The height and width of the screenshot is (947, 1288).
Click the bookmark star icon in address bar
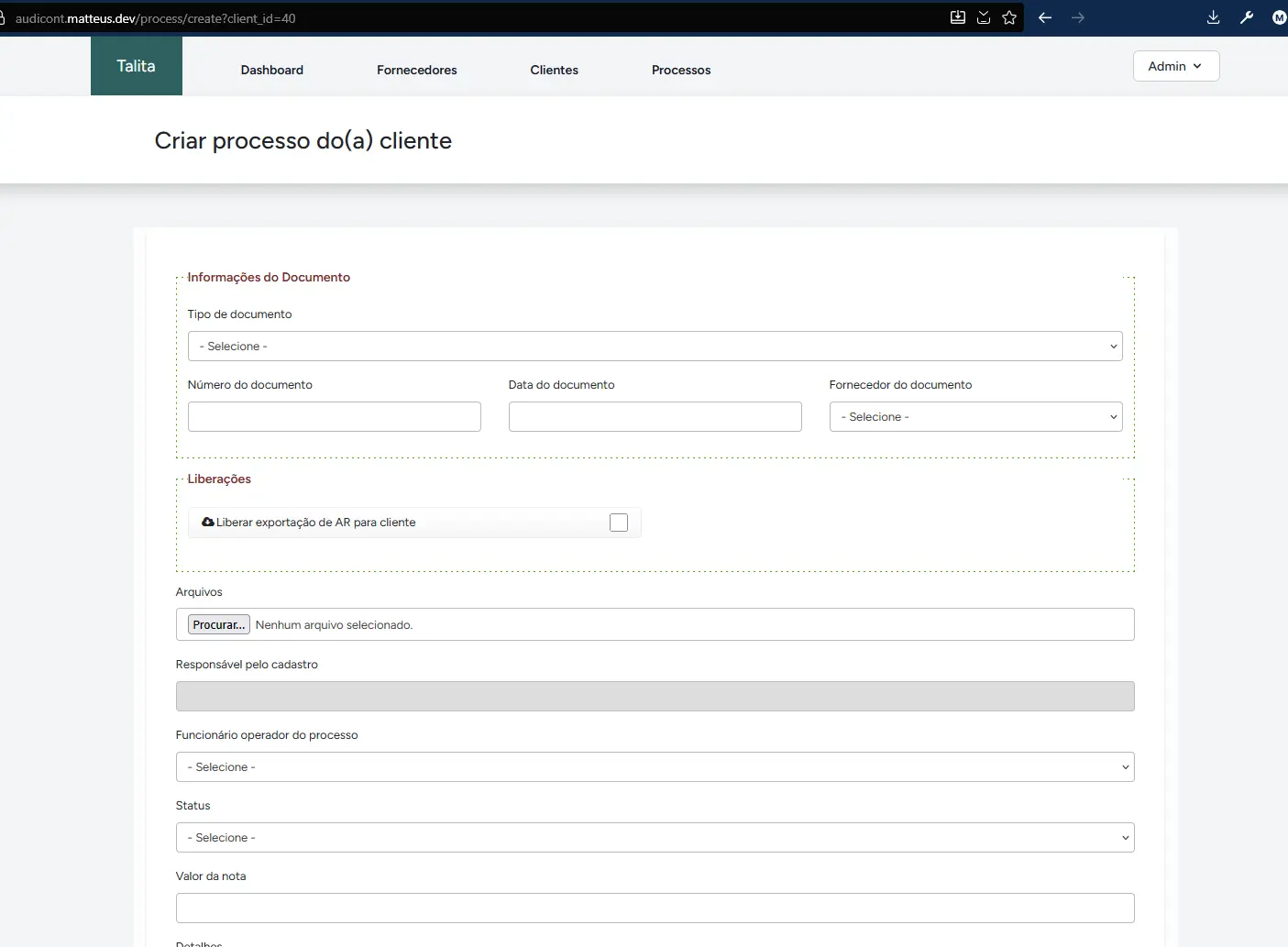tap(1009, 17)
